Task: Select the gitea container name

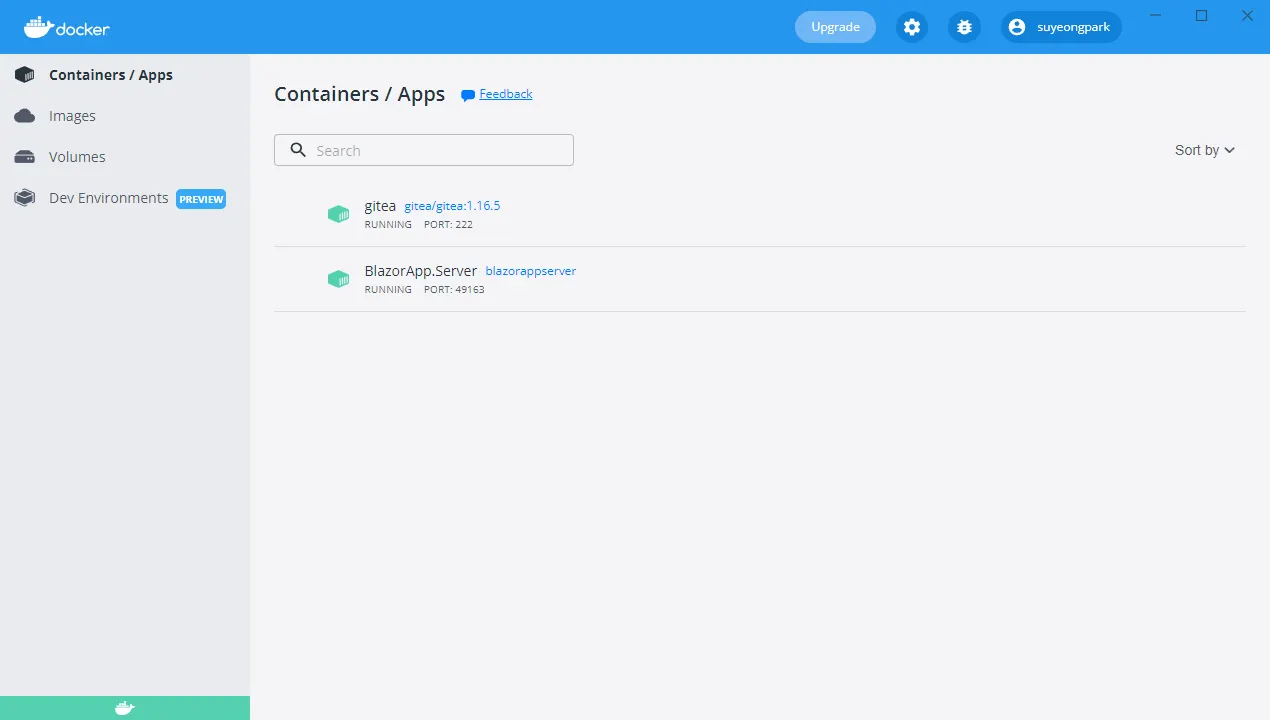Action: coord(380,206)
